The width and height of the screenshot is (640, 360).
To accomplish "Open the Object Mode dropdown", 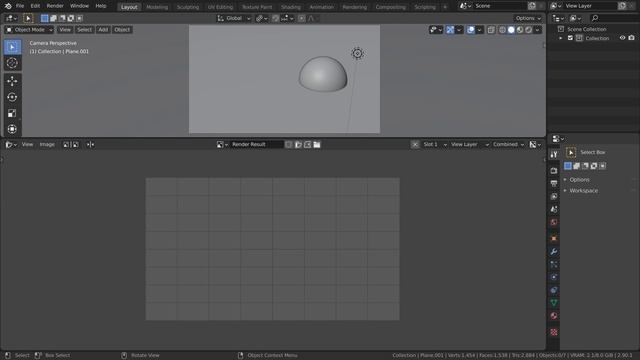I will pyautogui.click(x=29, y=30).
